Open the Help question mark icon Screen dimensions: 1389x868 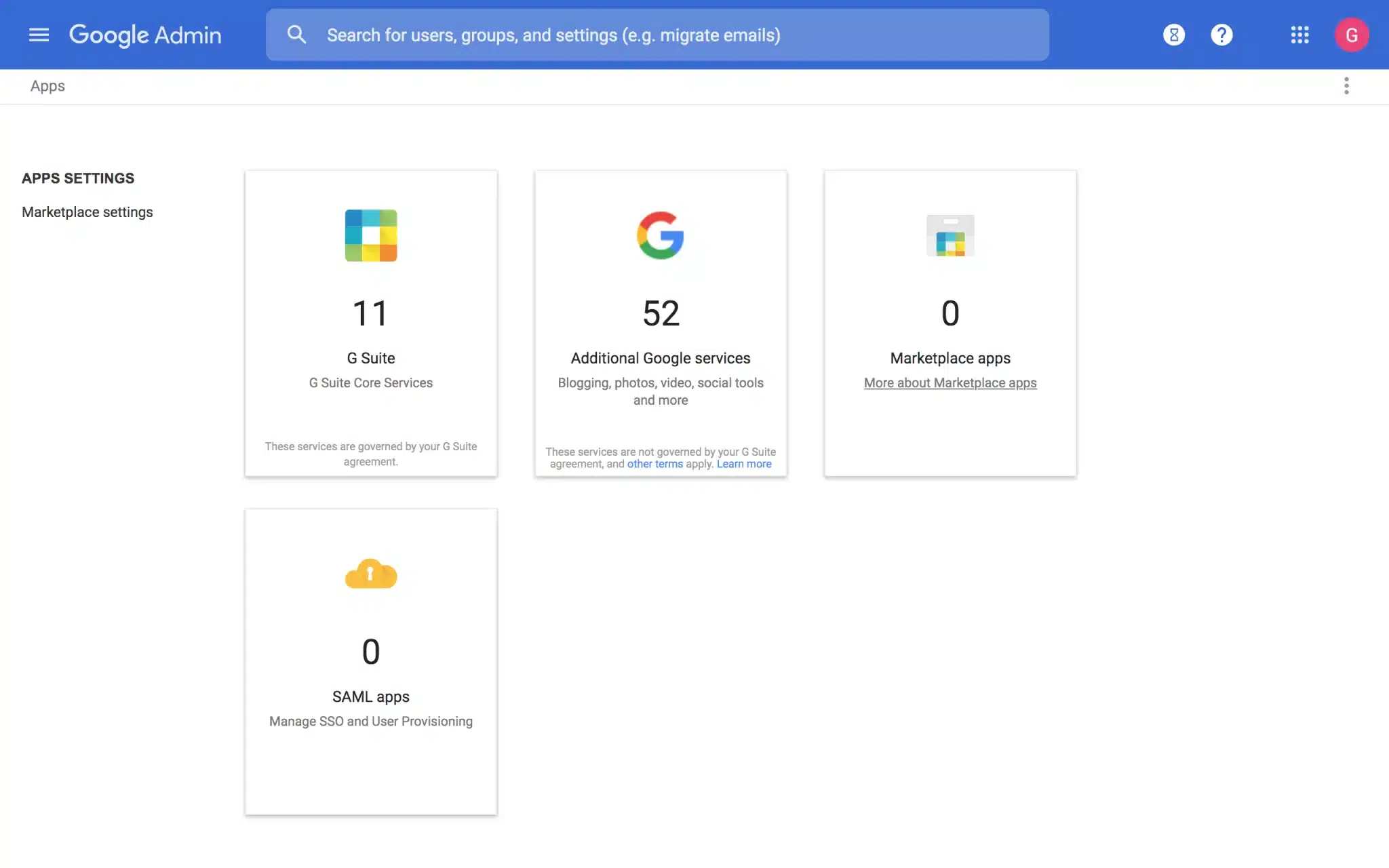click(x=1221, y=35)
